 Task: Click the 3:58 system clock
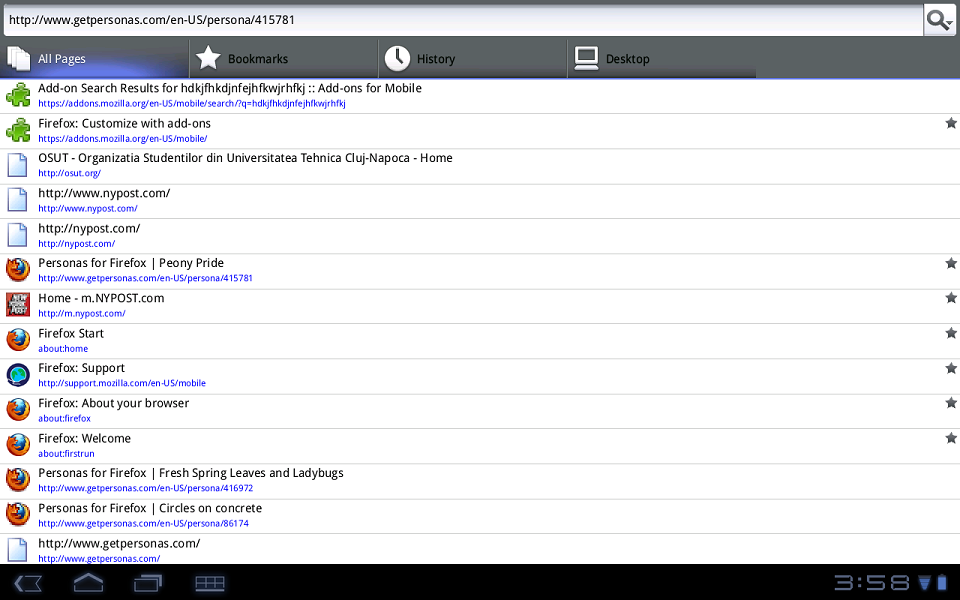pos(872,582)
